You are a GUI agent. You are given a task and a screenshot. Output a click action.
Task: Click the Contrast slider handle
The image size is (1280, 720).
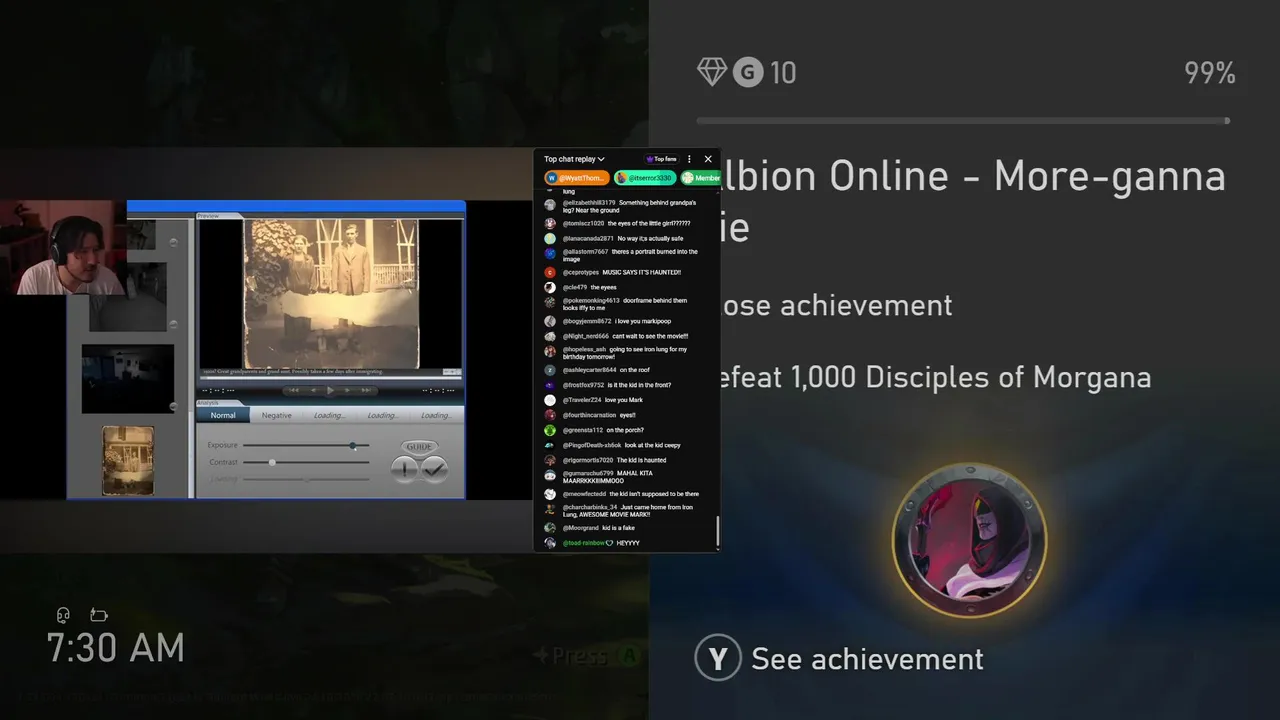click(272, 462)
